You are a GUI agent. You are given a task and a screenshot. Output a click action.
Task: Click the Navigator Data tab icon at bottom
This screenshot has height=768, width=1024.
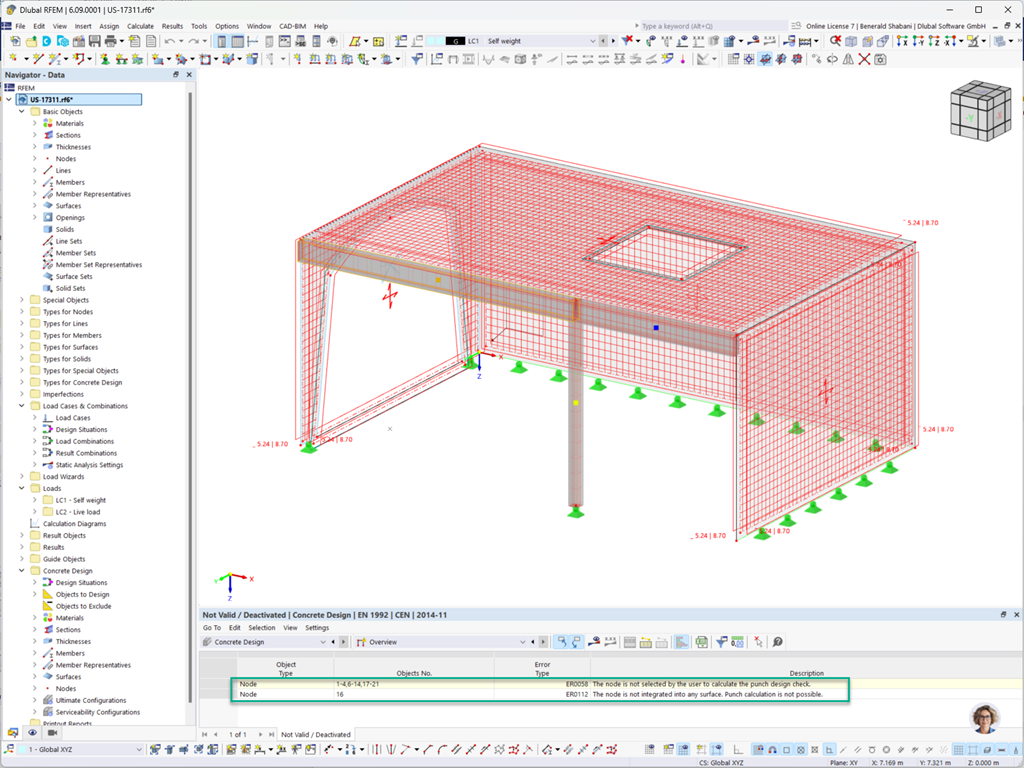12,733
